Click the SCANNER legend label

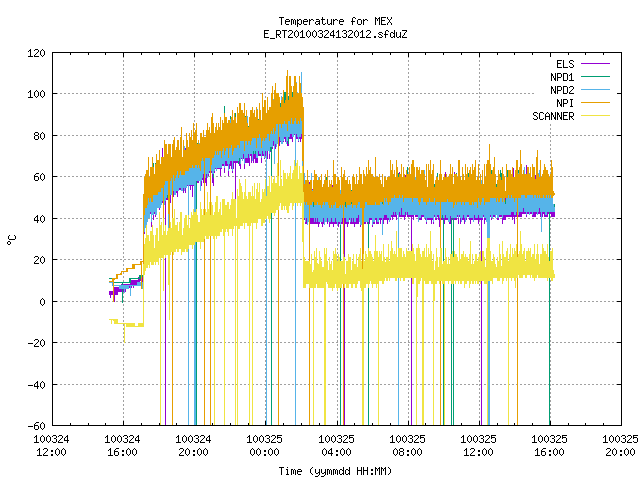coord(553,116)
